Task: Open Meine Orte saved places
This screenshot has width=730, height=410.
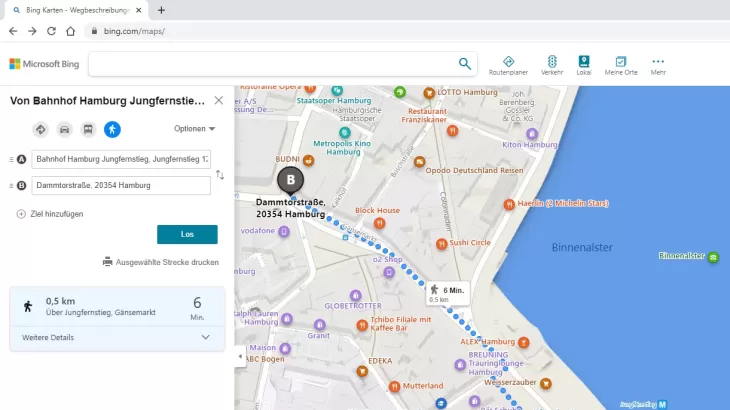Action: (621, 65)
